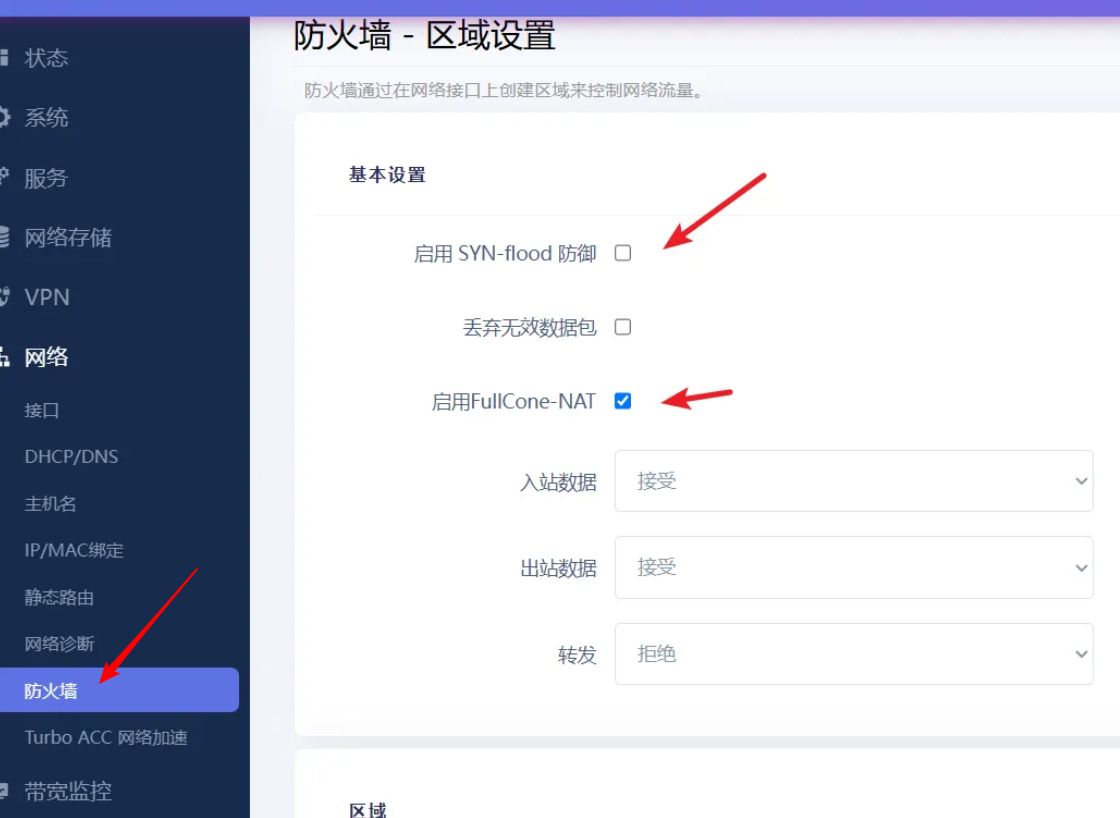Viewport: 1120px width, 818px height.
Task: Click the Network Storage database icon
Action: [4, 237]
